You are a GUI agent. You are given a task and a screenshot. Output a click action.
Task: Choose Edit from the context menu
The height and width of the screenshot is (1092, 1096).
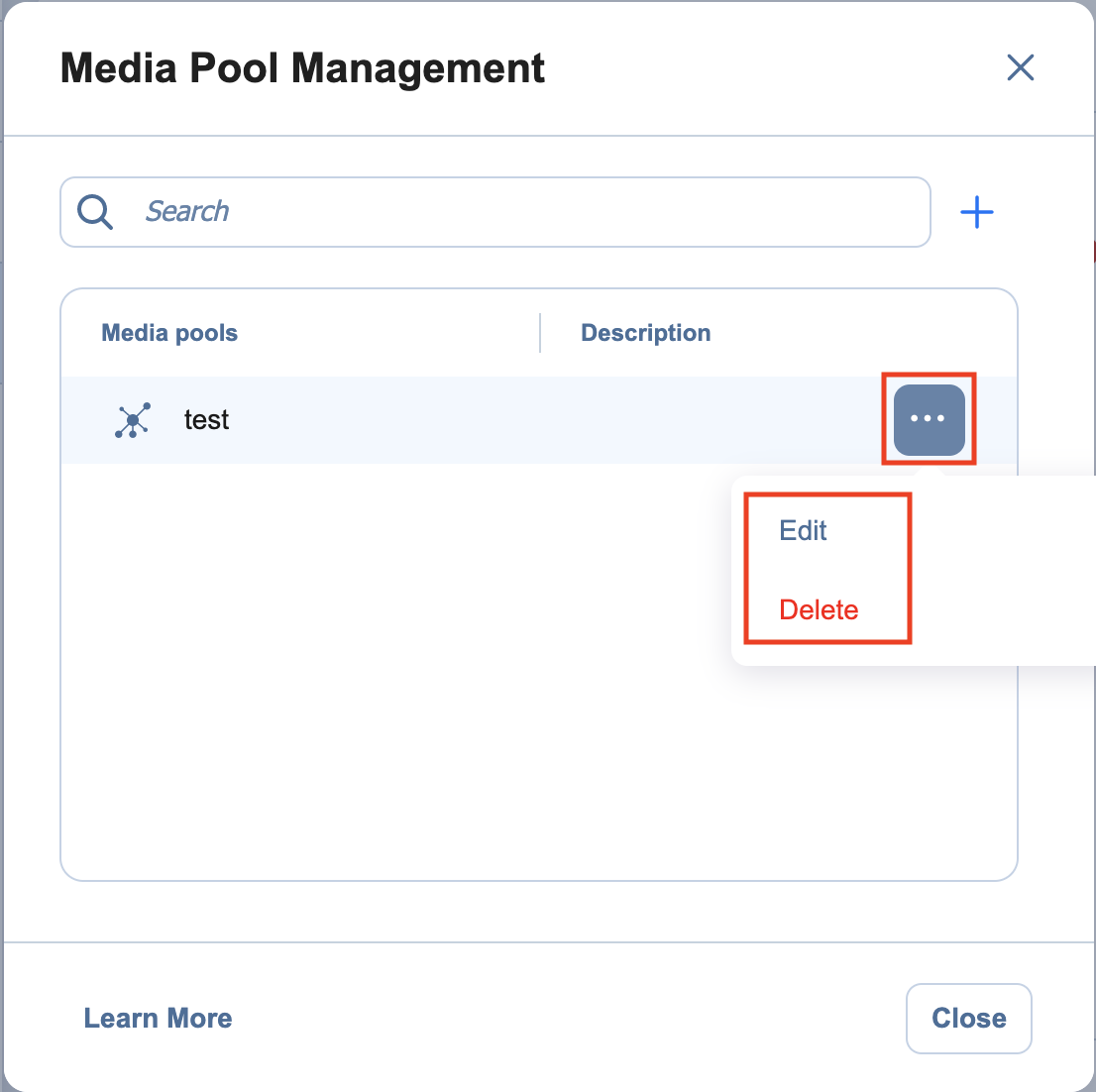click(x=803, y=531)
